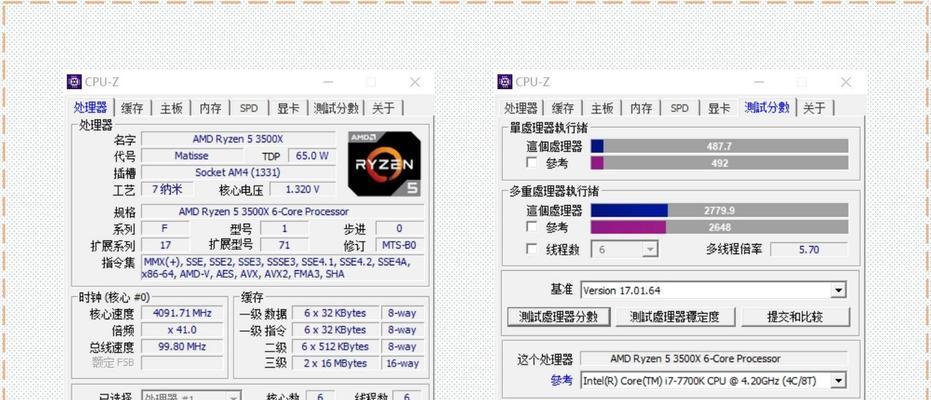Open the 缓存 tab in the left CPU-Z window

coord(132,108)
